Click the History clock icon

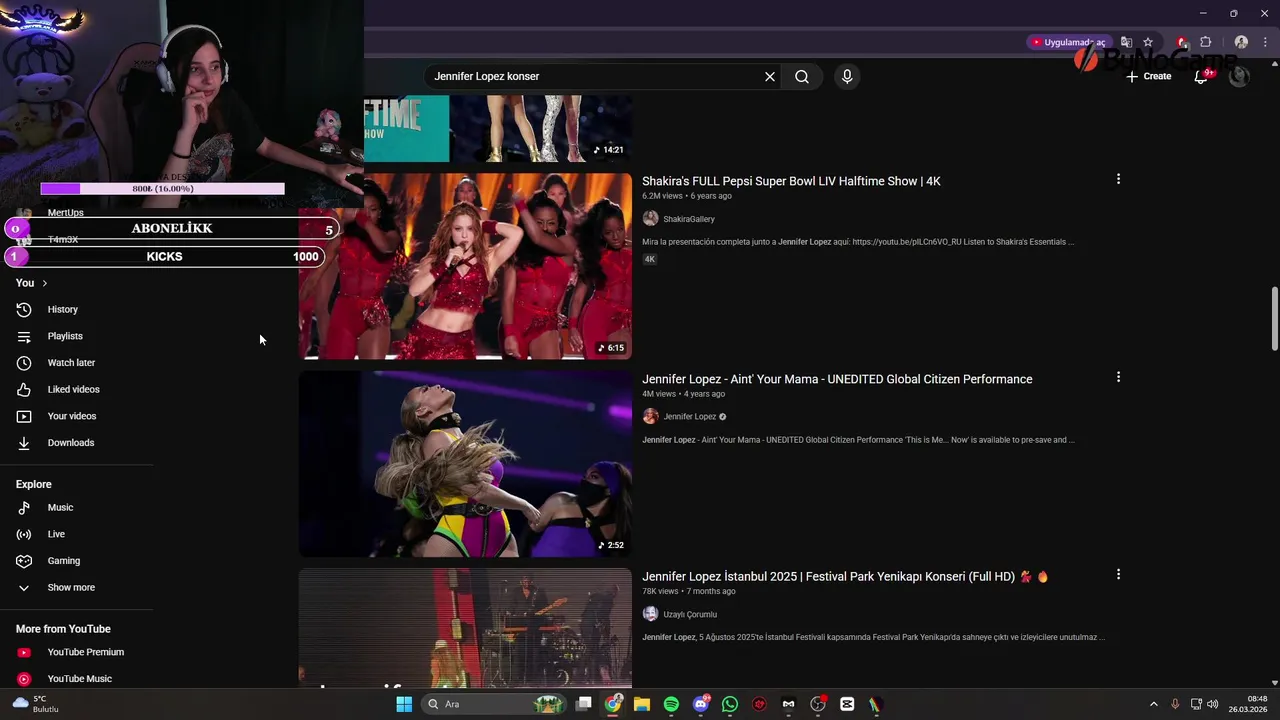point(24,310)
